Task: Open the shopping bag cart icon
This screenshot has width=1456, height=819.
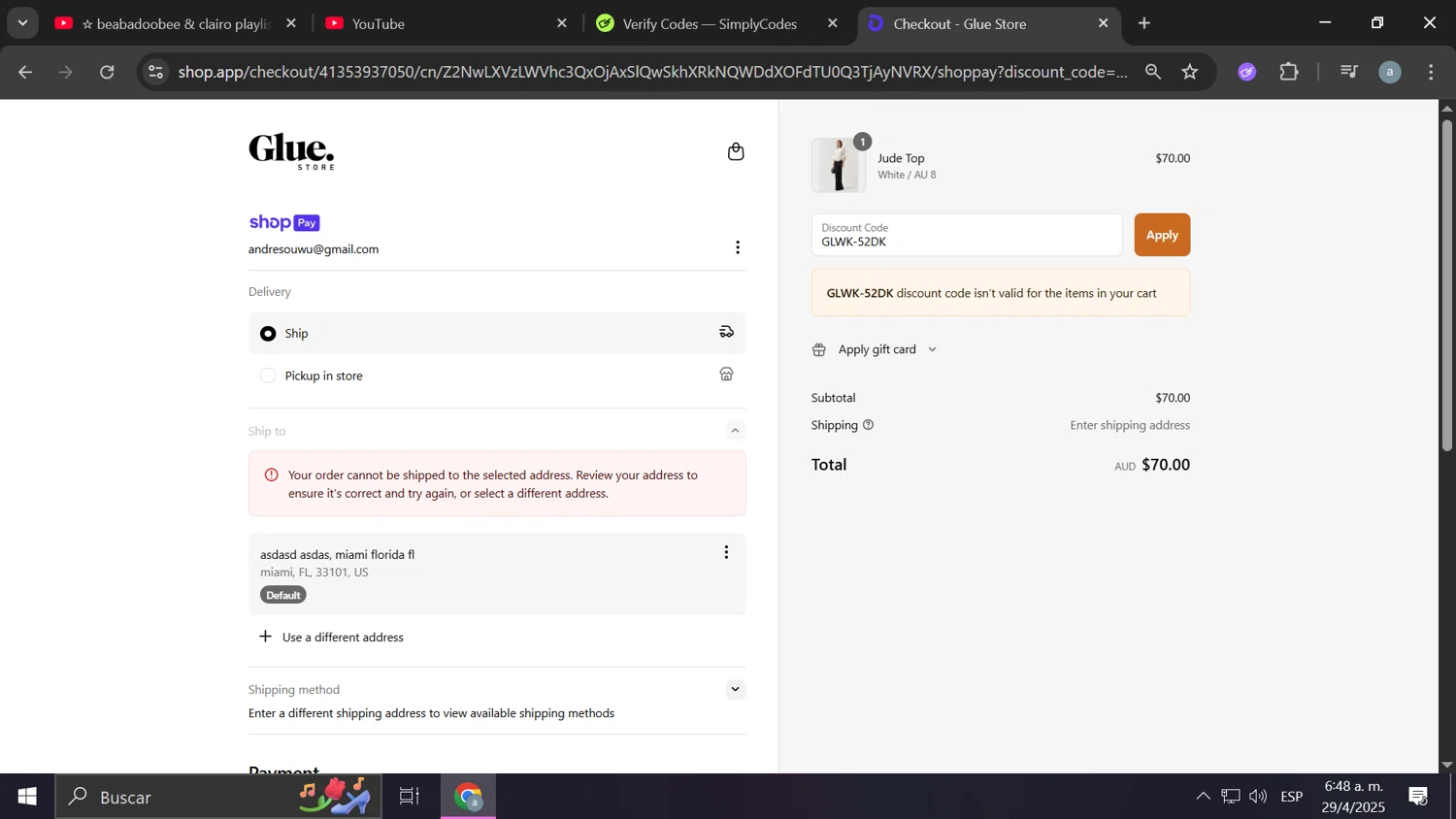Action: (x=736, y=151)
